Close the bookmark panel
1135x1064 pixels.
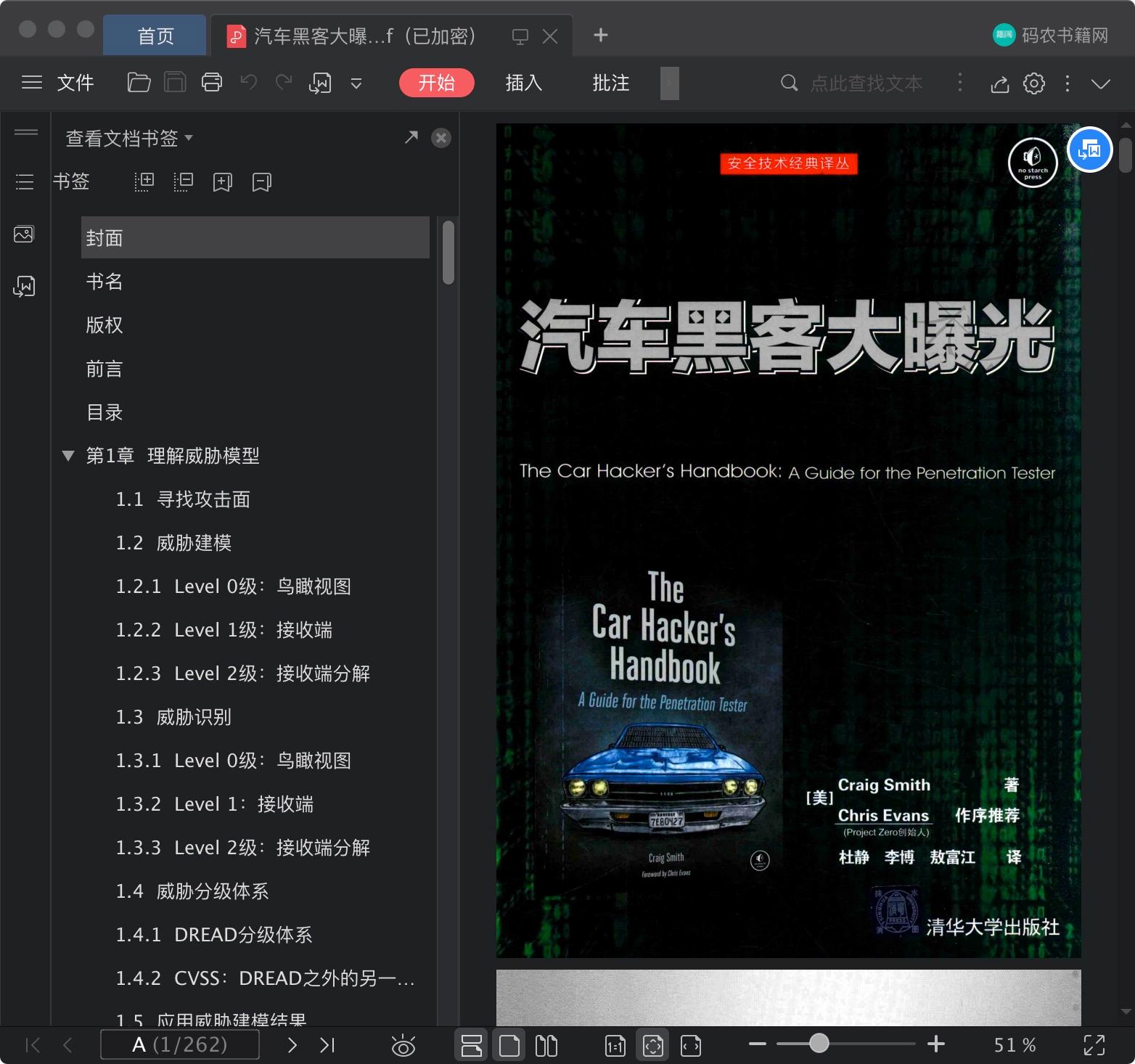[441, 138]
